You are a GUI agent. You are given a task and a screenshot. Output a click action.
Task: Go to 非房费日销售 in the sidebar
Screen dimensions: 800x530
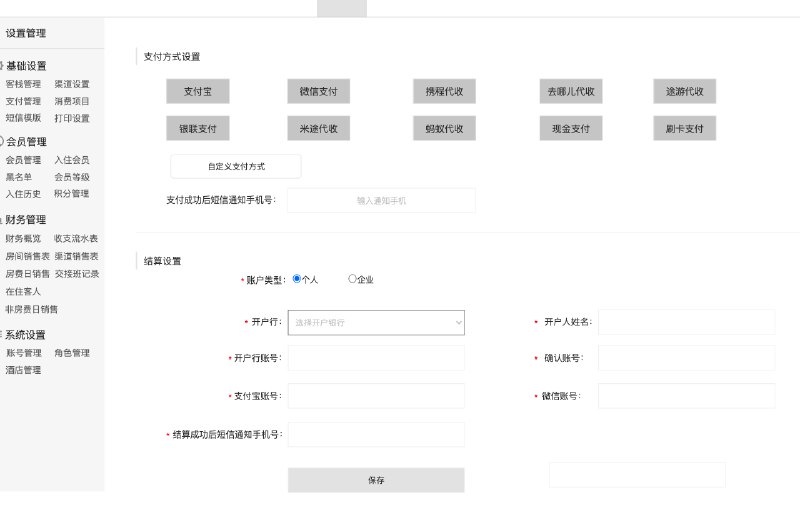point(32,309)
